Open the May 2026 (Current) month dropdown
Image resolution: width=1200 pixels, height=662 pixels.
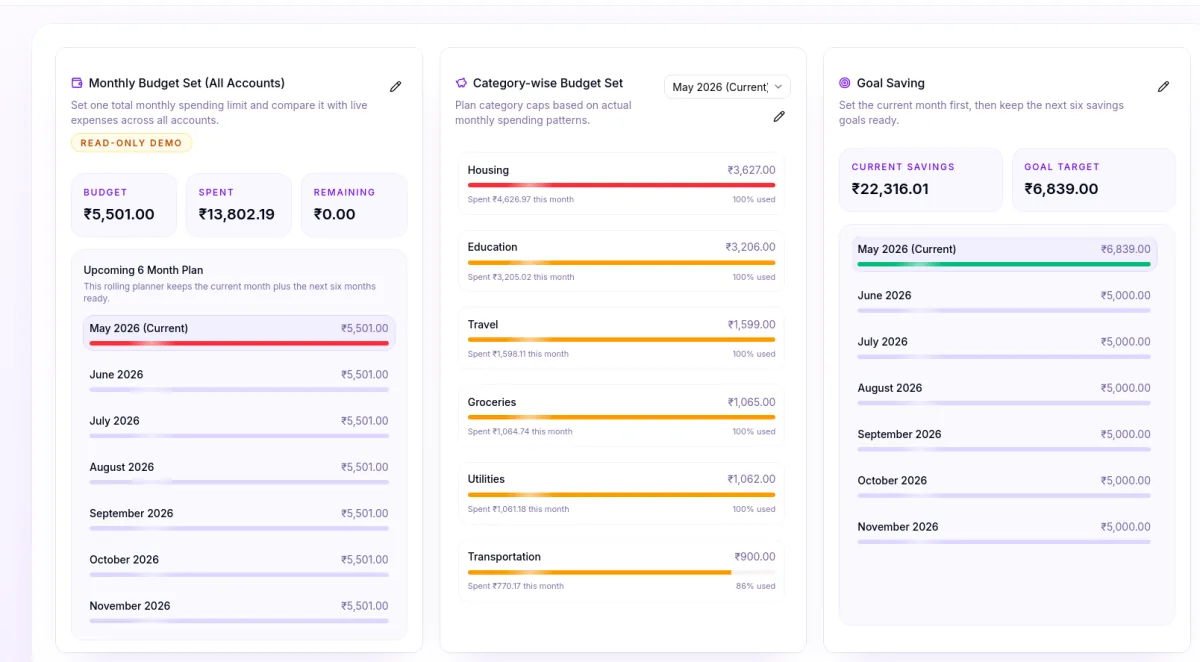point(727,87)
